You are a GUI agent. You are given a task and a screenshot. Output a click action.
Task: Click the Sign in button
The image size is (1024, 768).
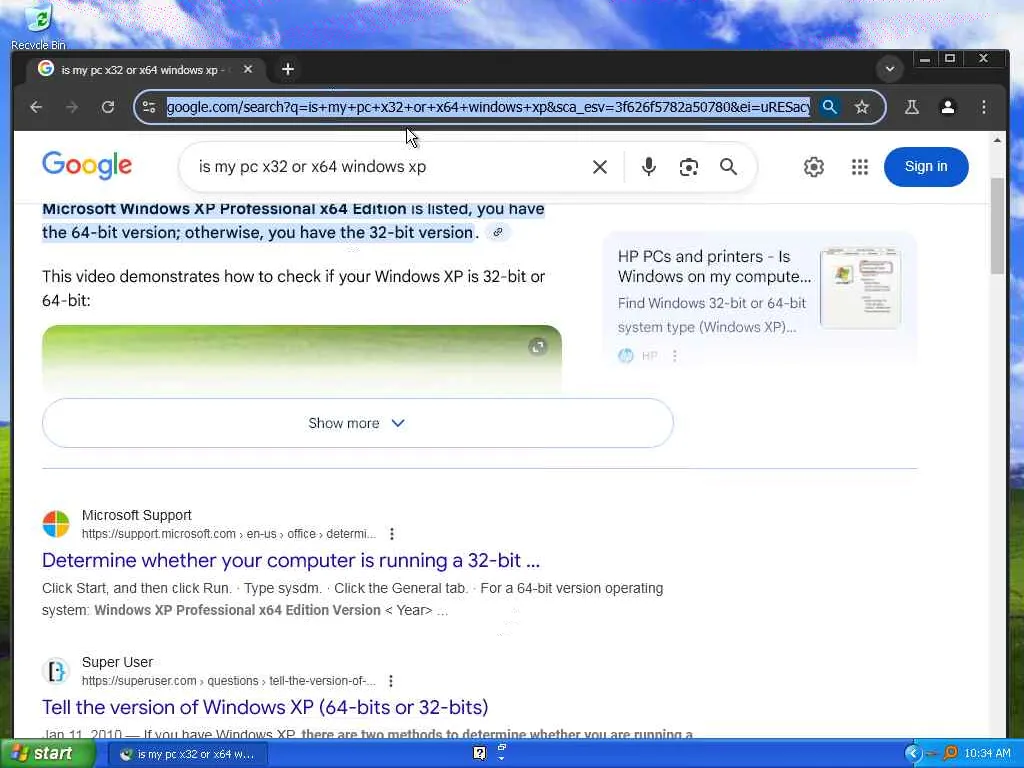point(926,167)
